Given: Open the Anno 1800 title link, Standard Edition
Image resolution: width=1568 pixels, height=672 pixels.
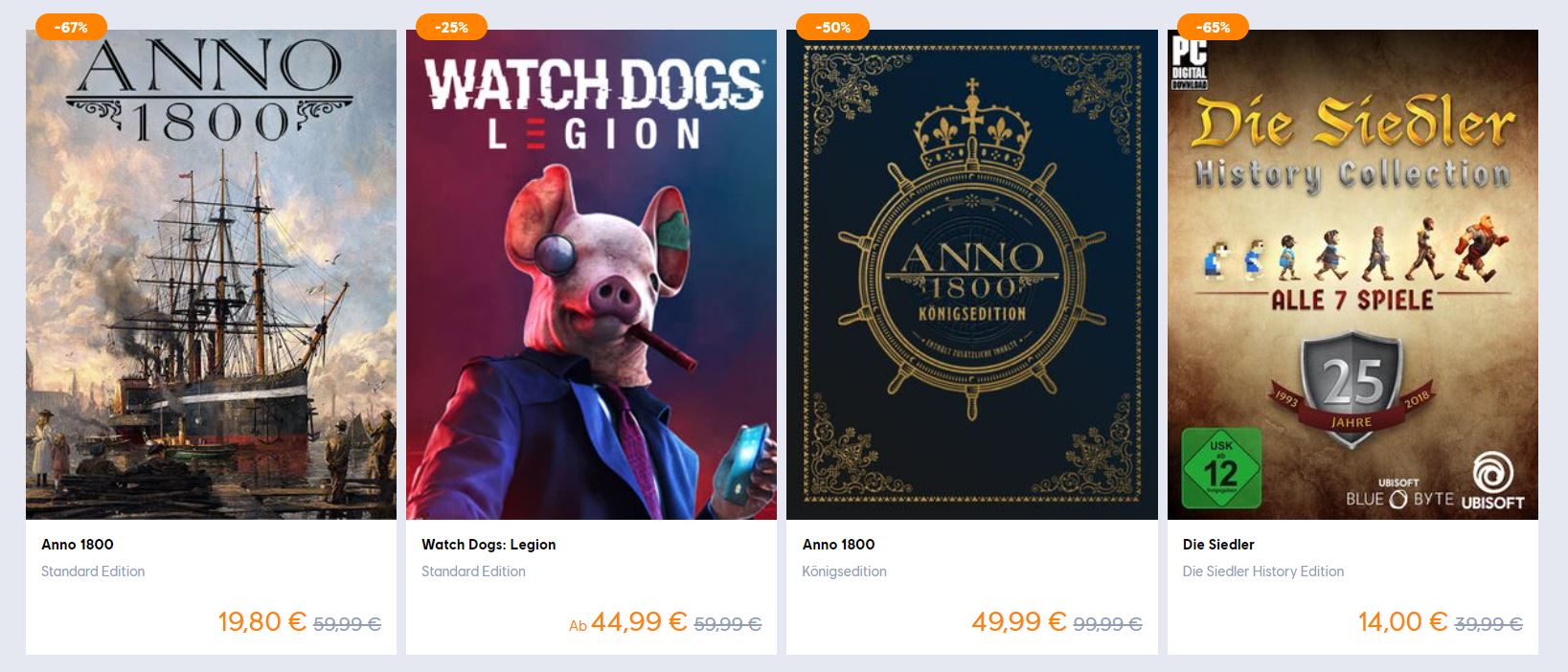Looking at the screenshot, I should click(78, 545).
